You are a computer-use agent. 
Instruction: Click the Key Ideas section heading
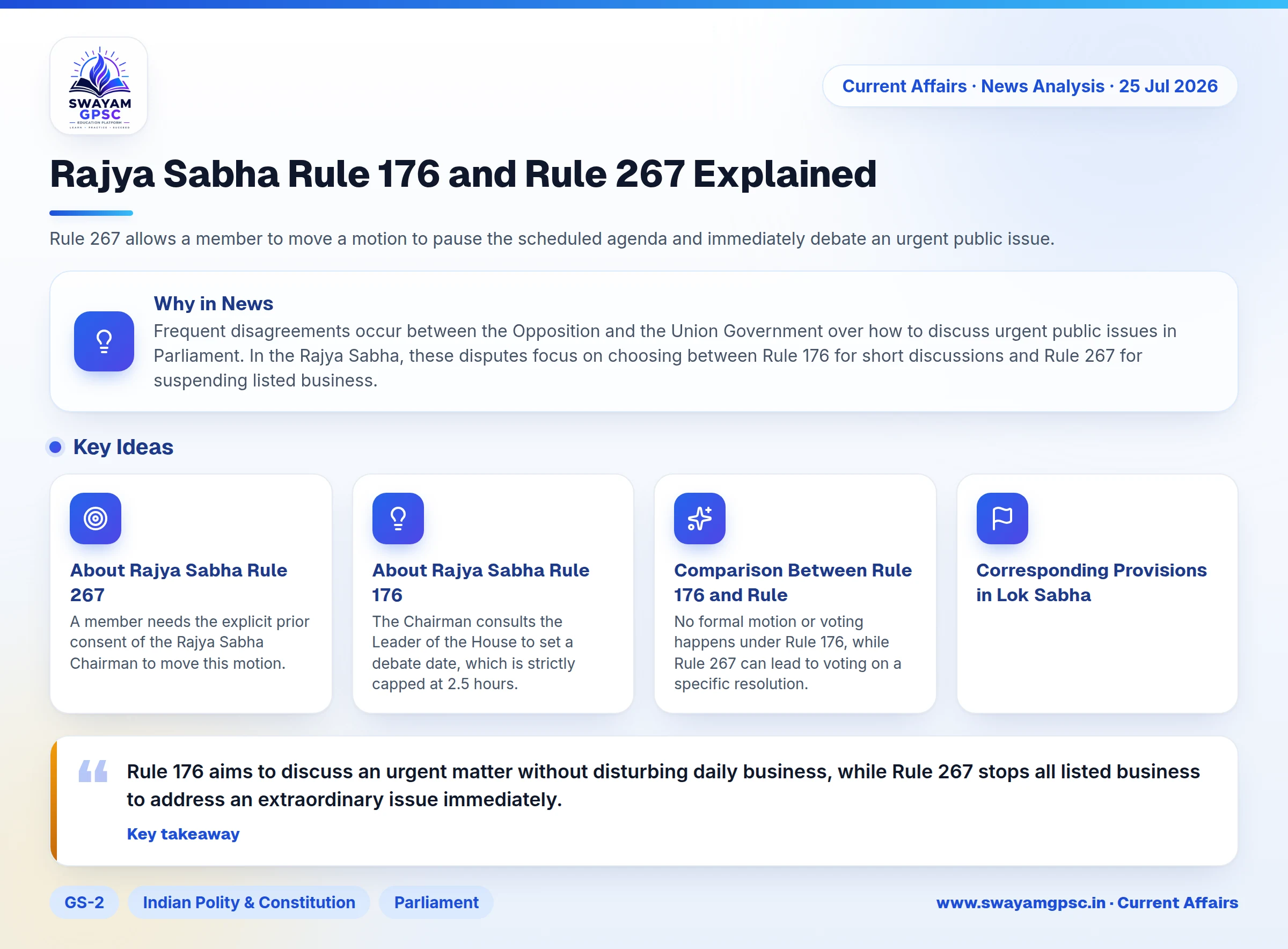pyautogui.click(x=123, y=447)
